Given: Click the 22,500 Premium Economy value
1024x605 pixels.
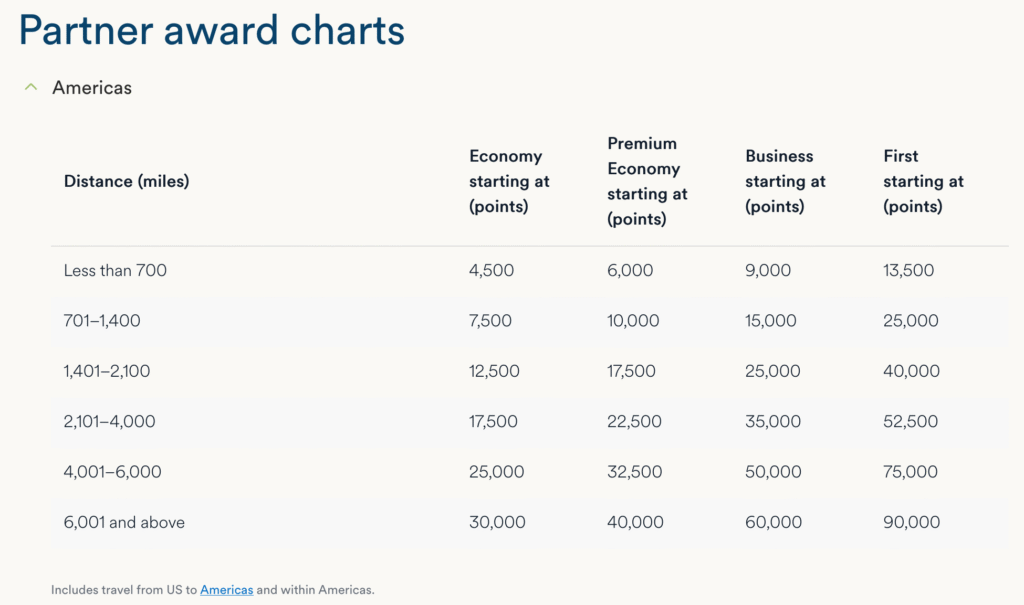Looking at the screenshot, I should [x=636, y=421].
